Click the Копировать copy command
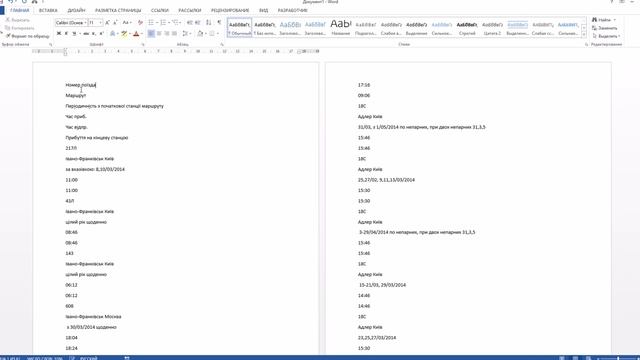This screenshot has height=360, width=640. click(20, 28)
